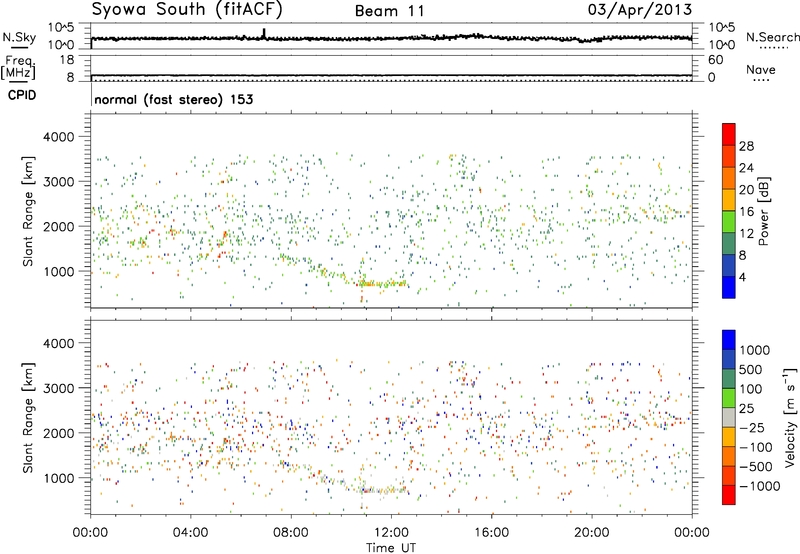Click the echo band near 12:00 in Velocity panel
This screenshot has width=800, height=554.
pos(382,490)
